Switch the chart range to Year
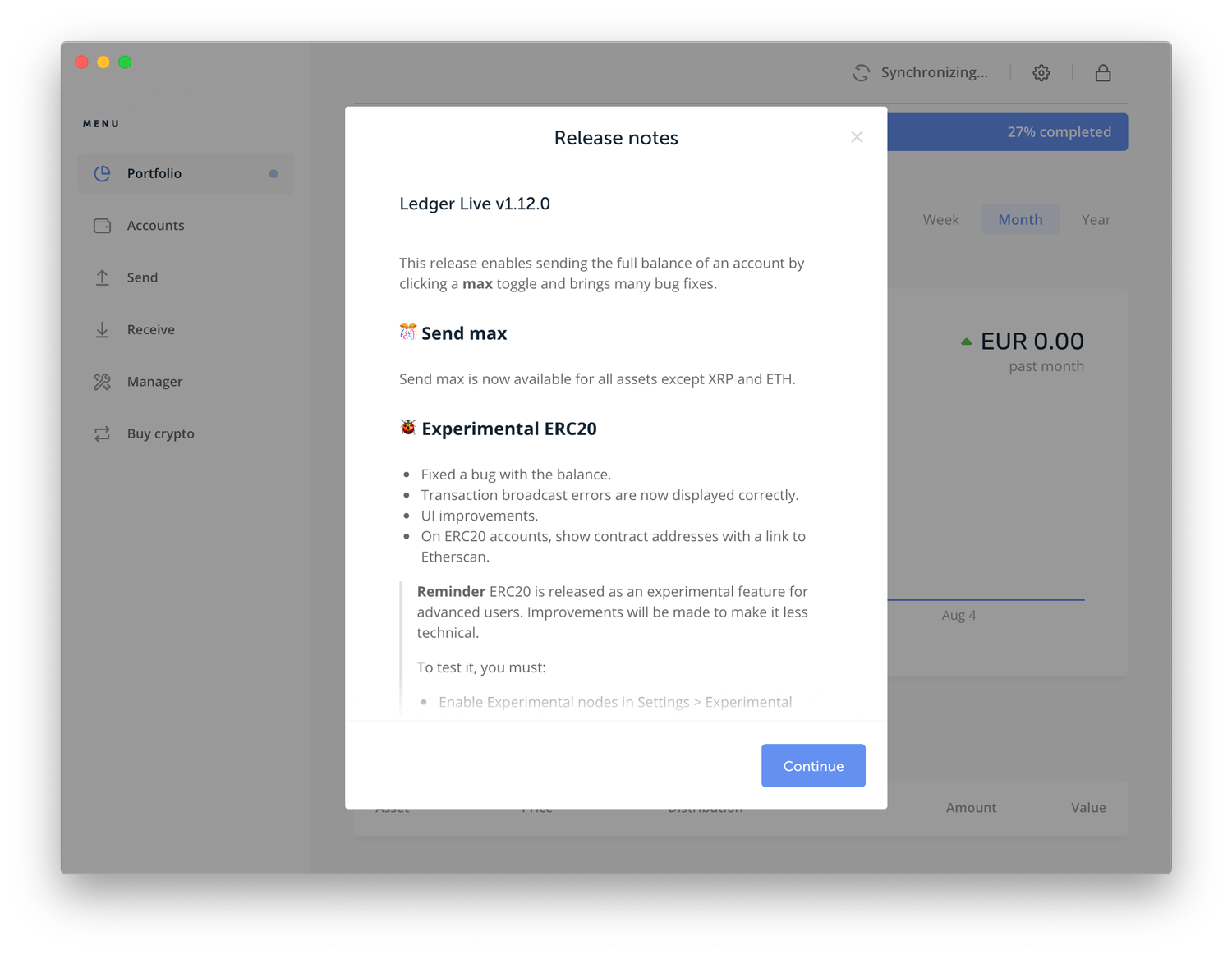Viewport: 1232px width, 954px height. click(x=1096, y=219)
